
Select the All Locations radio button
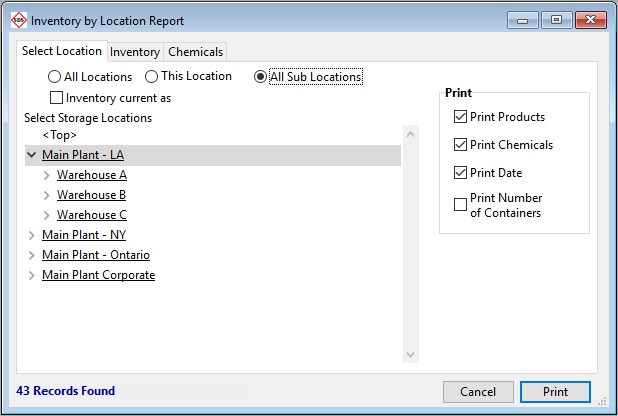(x=55, y=77)
